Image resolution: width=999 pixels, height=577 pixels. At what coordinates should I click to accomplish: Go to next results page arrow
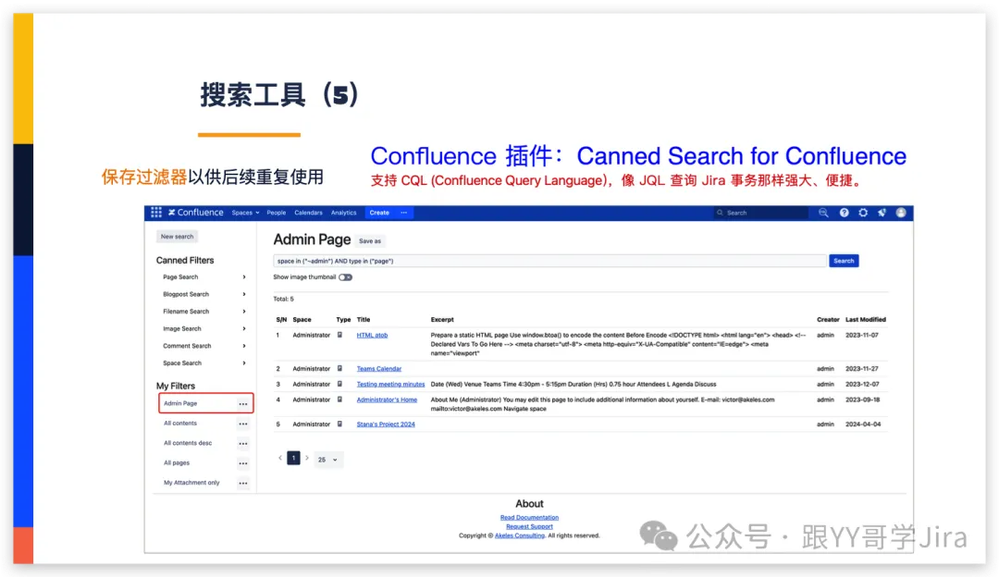(x=307, y=459)
